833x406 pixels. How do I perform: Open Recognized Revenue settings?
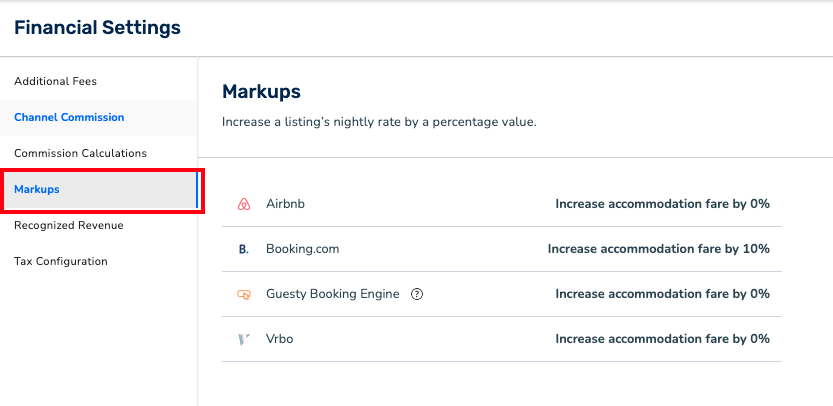69,225
